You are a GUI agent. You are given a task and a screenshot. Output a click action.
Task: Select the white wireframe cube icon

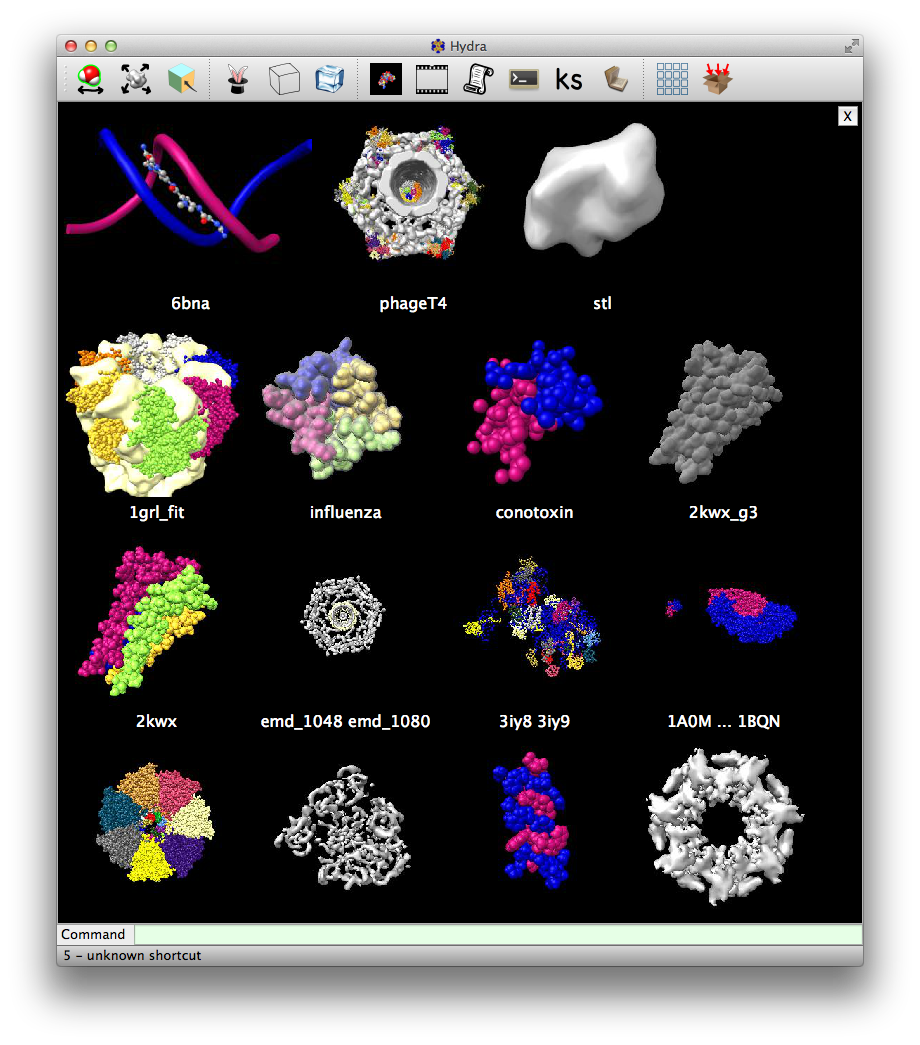[x=284, y=79]
